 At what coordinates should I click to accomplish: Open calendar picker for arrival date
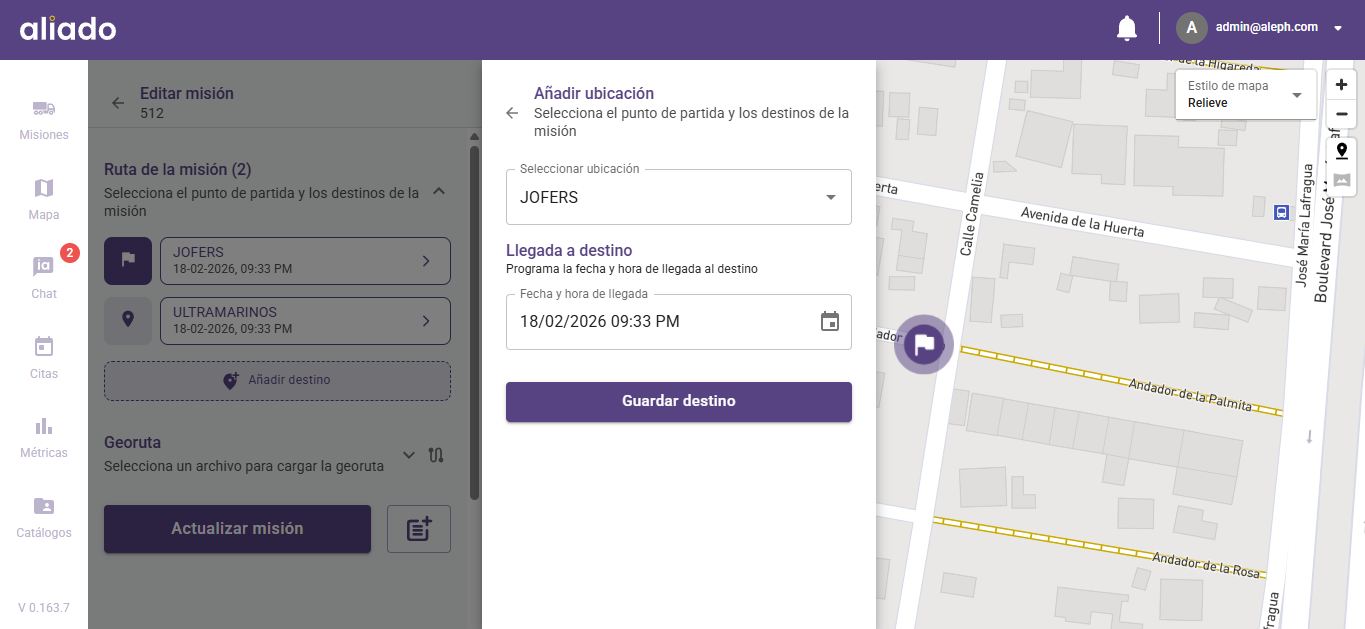pos(829,321)
